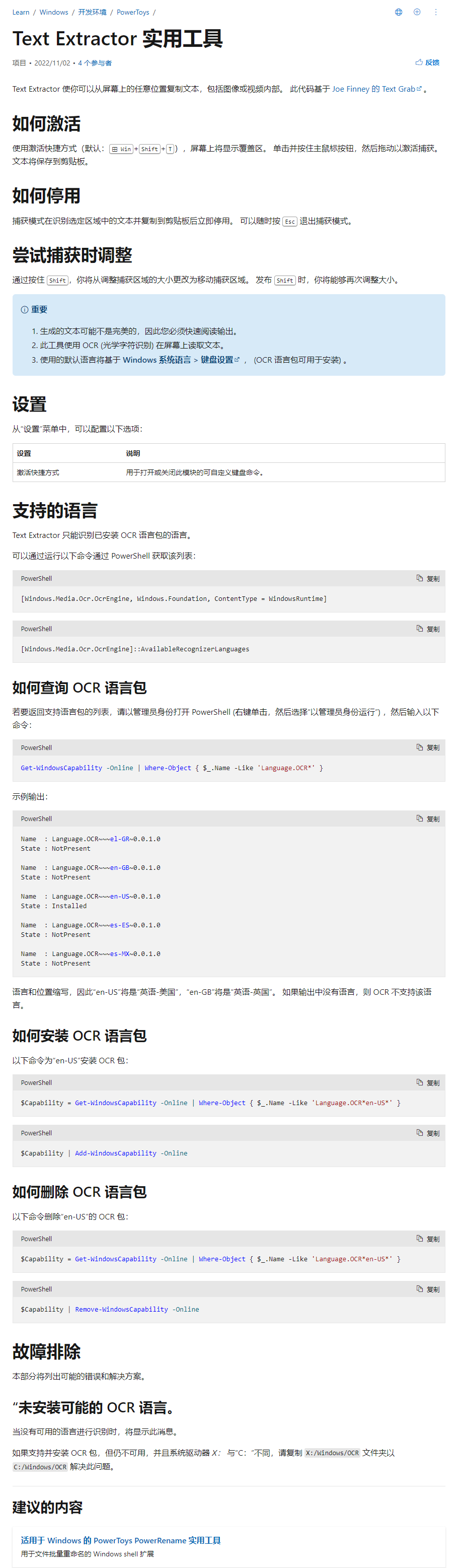Click the 故障排除 heading
The width and height of the screenshot is (459, 1568).
(46, 1351)
